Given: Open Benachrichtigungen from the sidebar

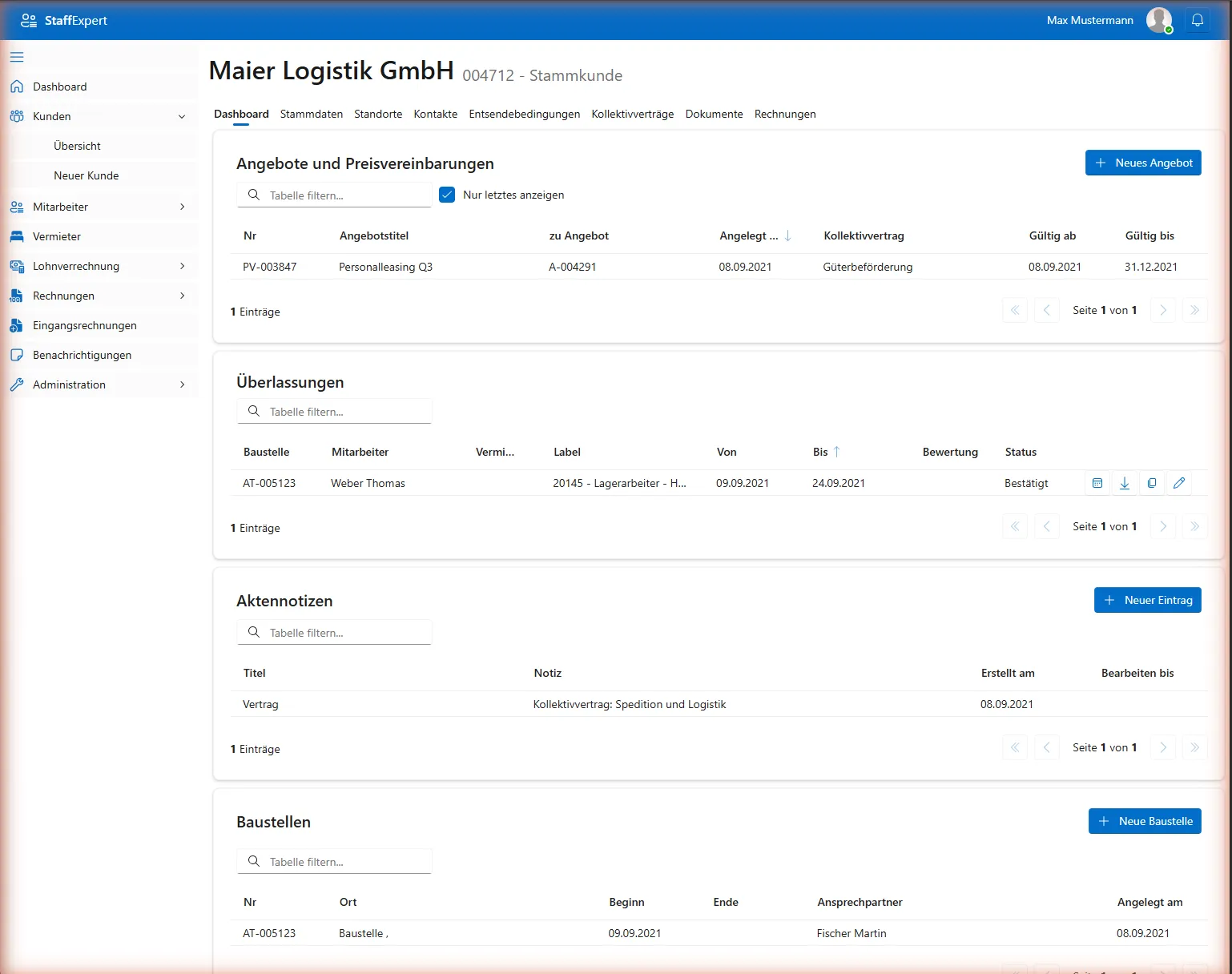Looking at the screenshot, I should click(x=82, y=355).
